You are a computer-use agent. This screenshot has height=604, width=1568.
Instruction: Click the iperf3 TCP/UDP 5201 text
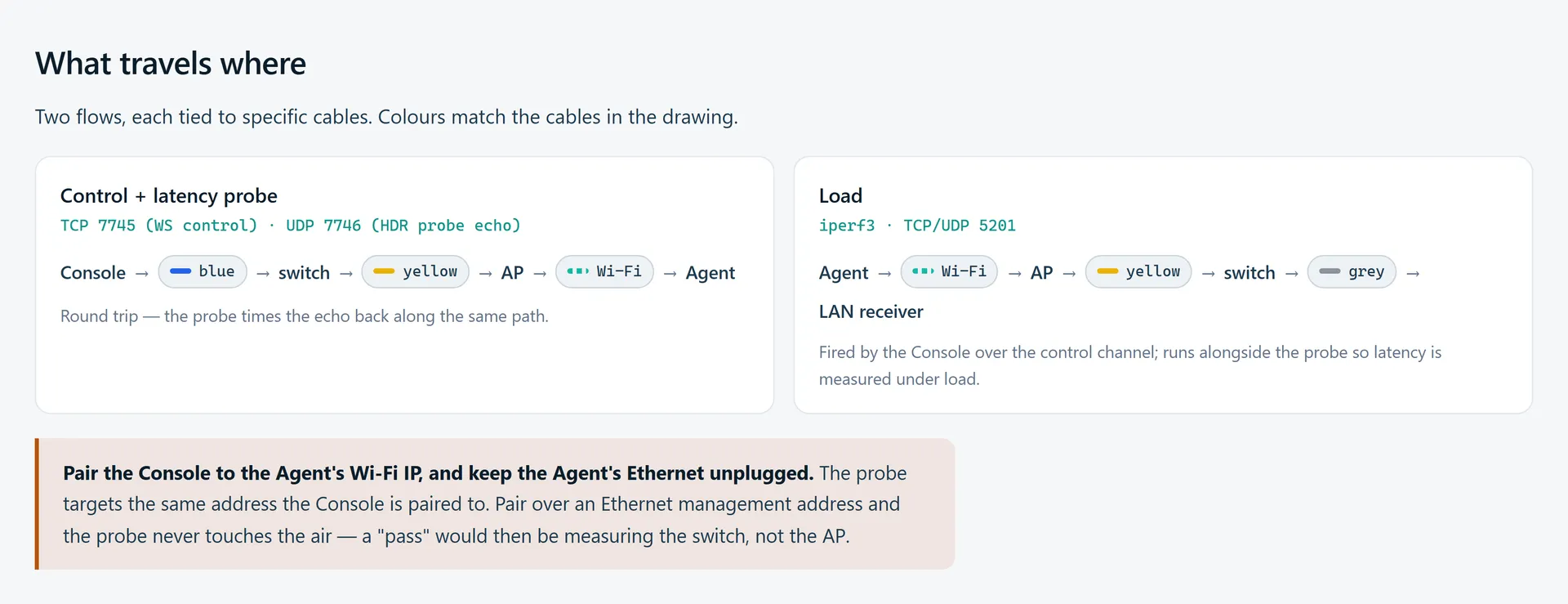(917, 226)
